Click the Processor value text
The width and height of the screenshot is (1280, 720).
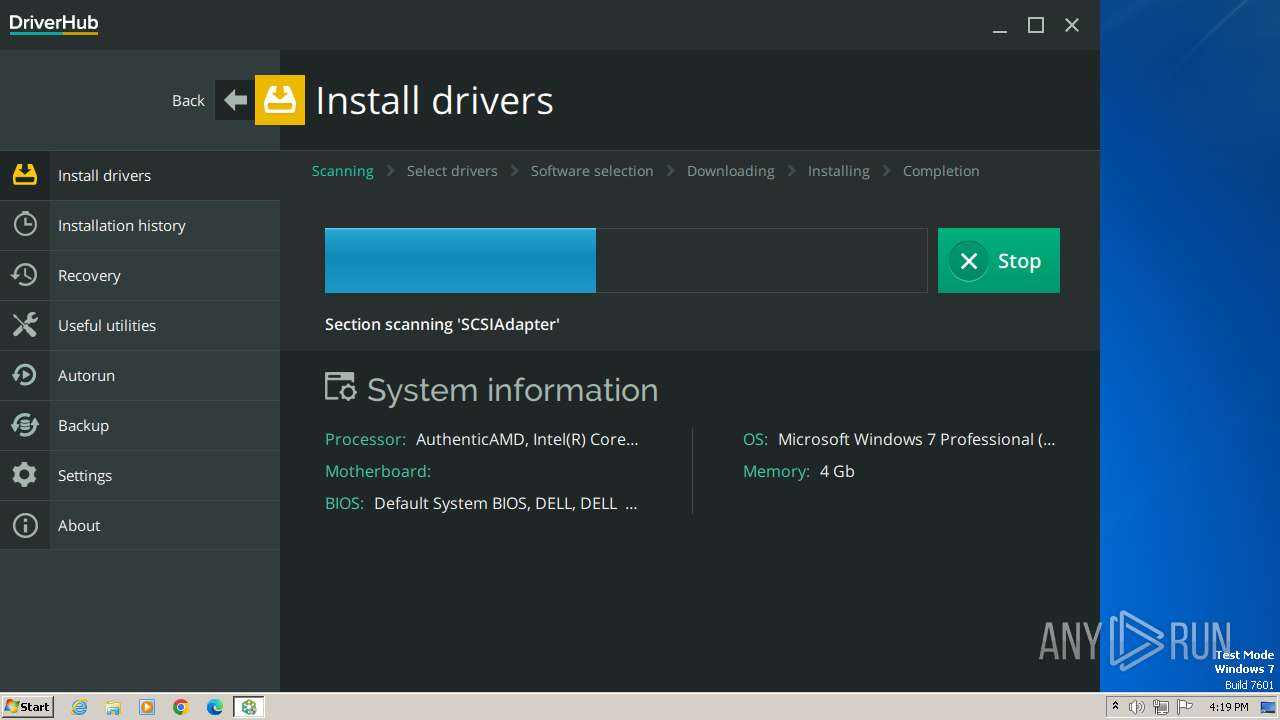(x=527, y=439)
